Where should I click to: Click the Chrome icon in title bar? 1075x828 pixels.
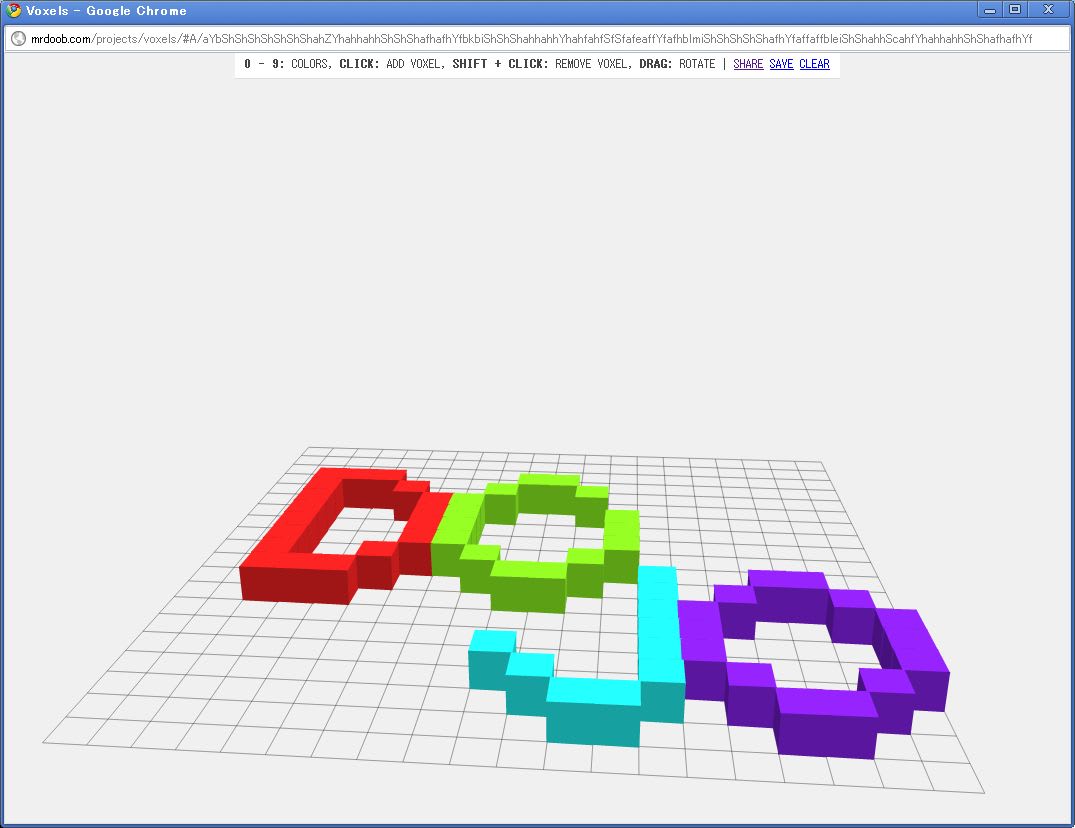tap(14, 11)
